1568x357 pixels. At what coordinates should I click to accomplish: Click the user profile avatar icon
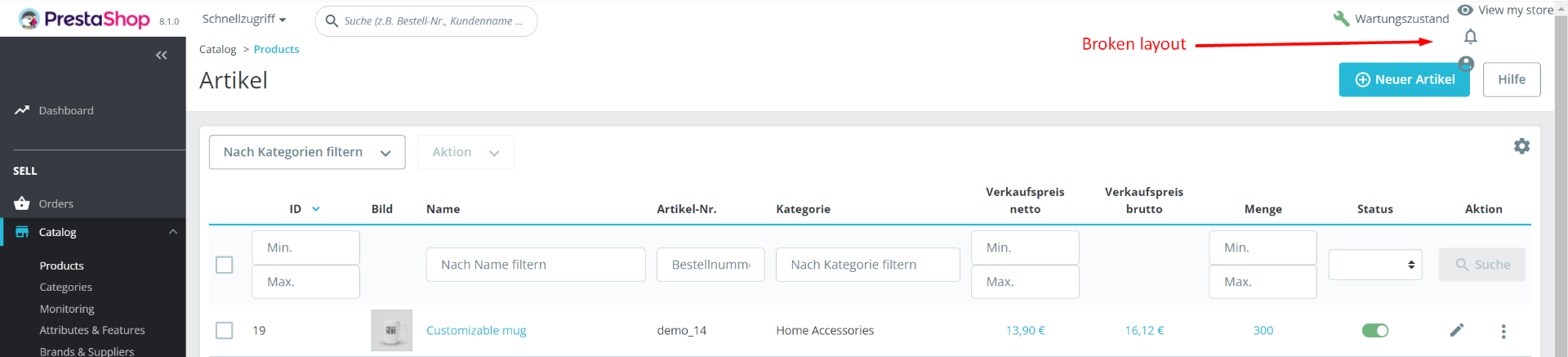click(x=1466, y=64)
